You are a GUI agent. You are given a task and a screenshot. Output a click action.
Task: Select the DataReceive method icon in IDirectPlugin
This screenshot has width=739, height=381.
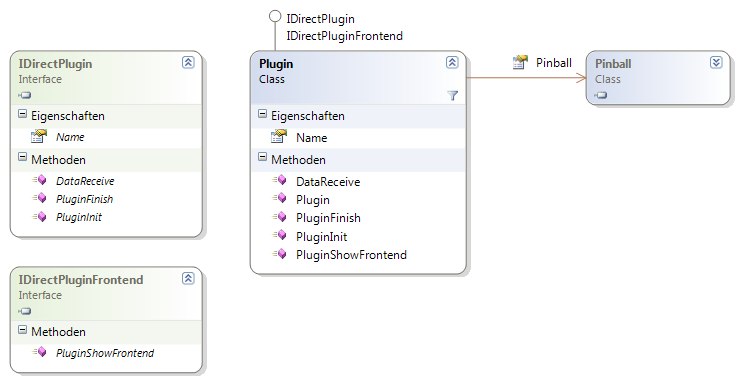coord(39,180)
